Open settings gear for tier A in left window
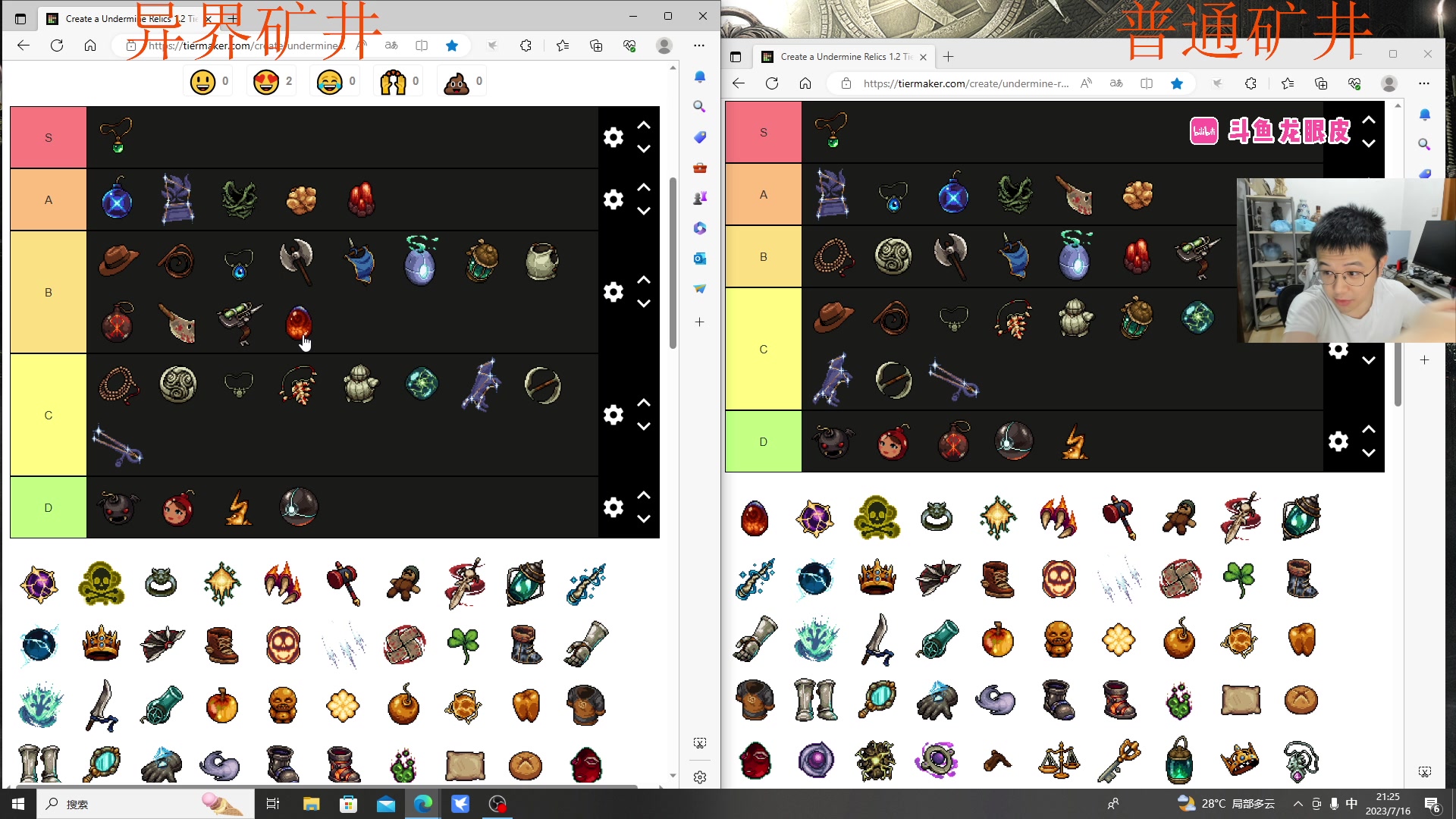 tap(613, 199)
